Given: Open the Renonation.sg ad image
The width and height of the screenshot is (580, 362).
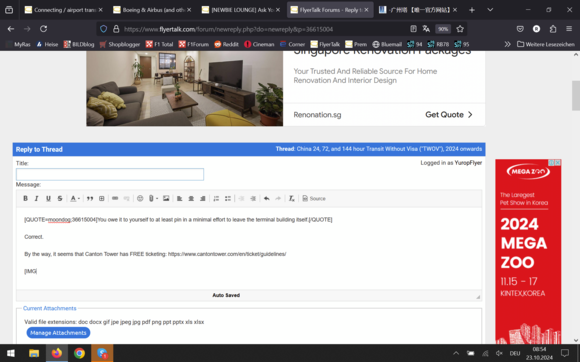Looking at the screenshot, I should point(185,88).
